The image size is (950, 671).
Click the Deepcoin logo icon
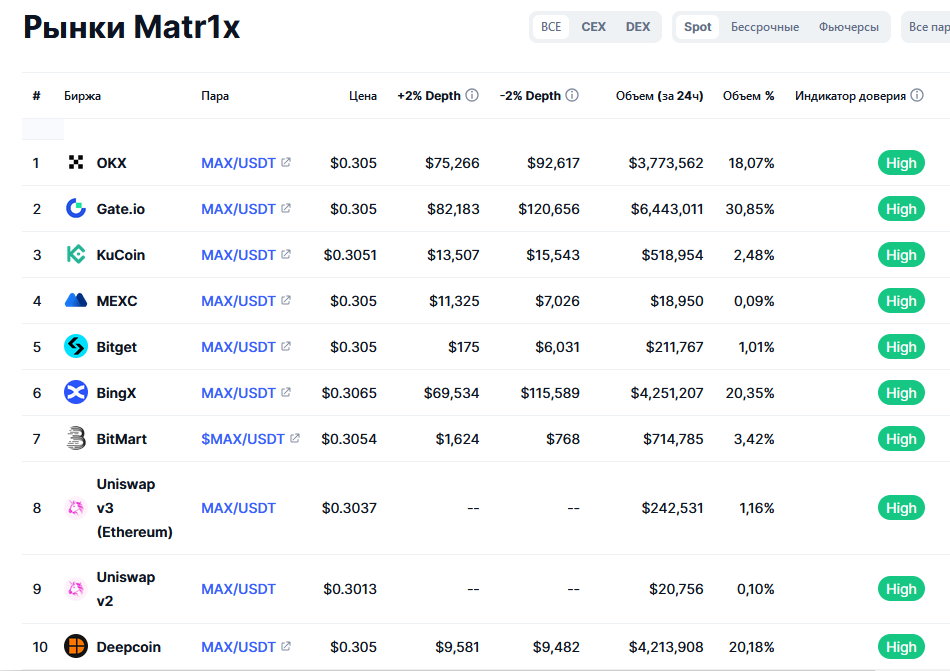click(x=76, y=647)
